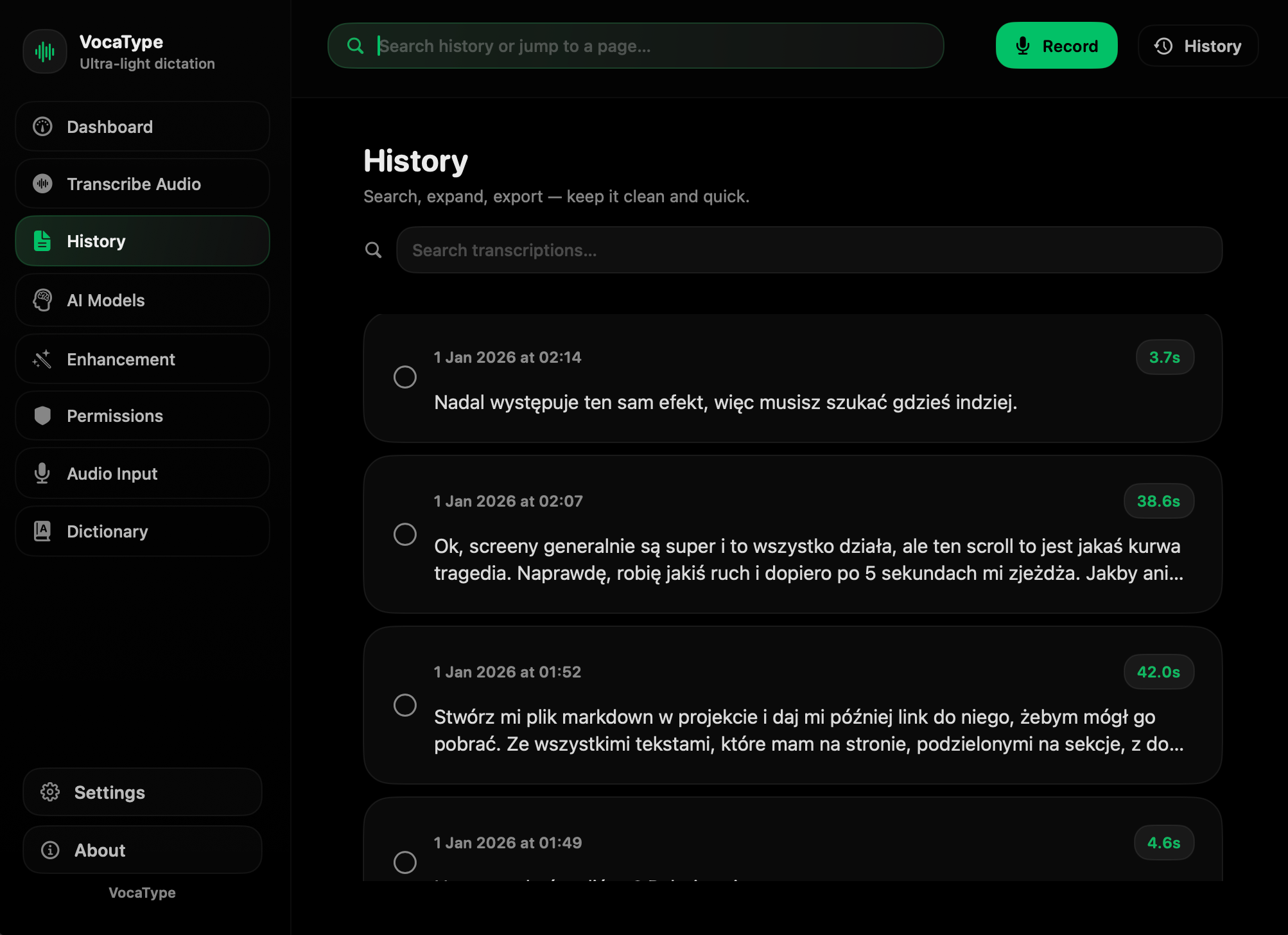Select the 02:14 transcription radio circle
The image size is (1288, 935).
[405, 377]
